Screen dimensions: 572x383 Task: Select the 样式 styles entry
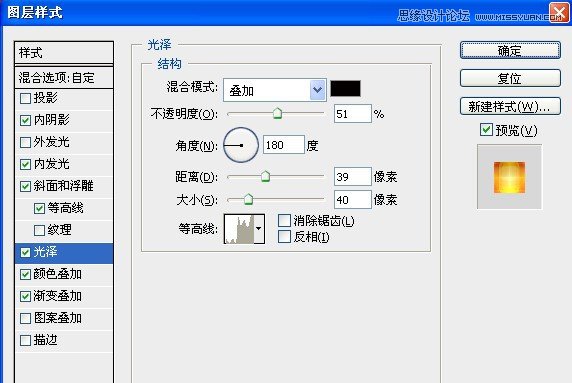tap(64, 53)
